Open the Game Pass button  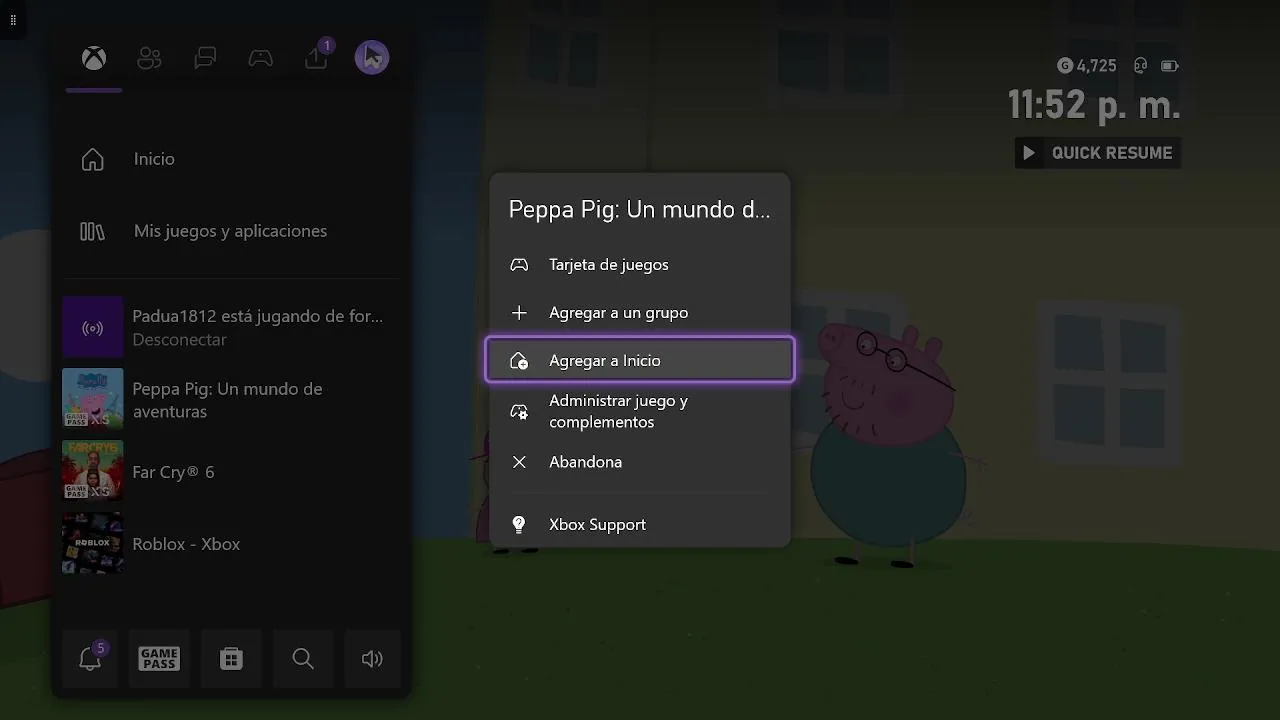(159, 658)
